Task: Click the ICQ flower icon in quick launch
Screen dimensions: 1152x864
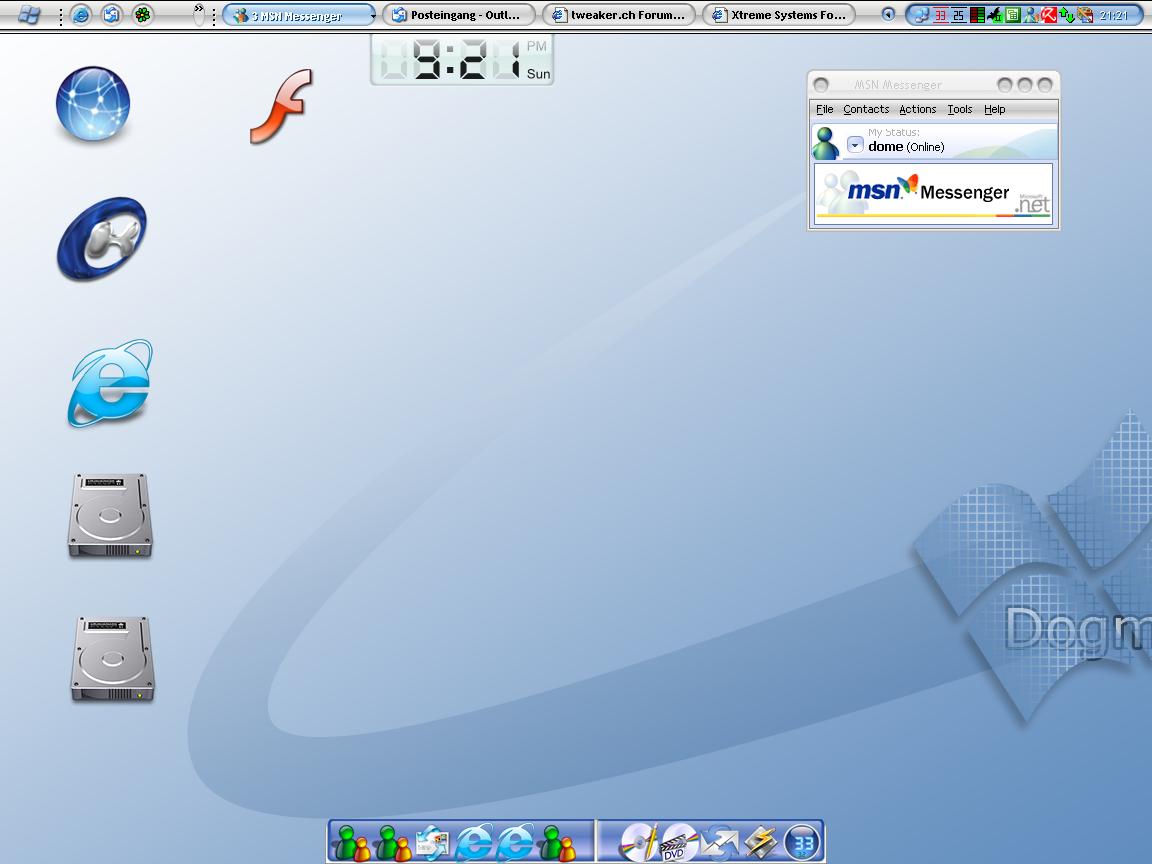Action: click(144, 15)
